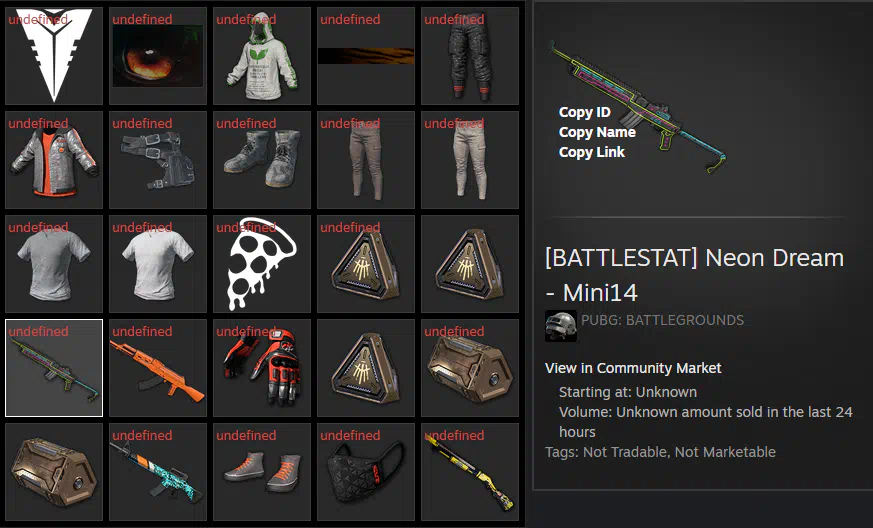Click the black padded pants item

(x=470, y=56)
